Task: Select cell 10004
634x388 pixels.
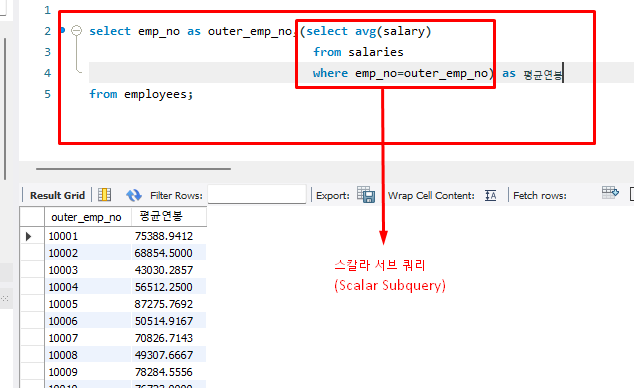Action: coord(88,287)
